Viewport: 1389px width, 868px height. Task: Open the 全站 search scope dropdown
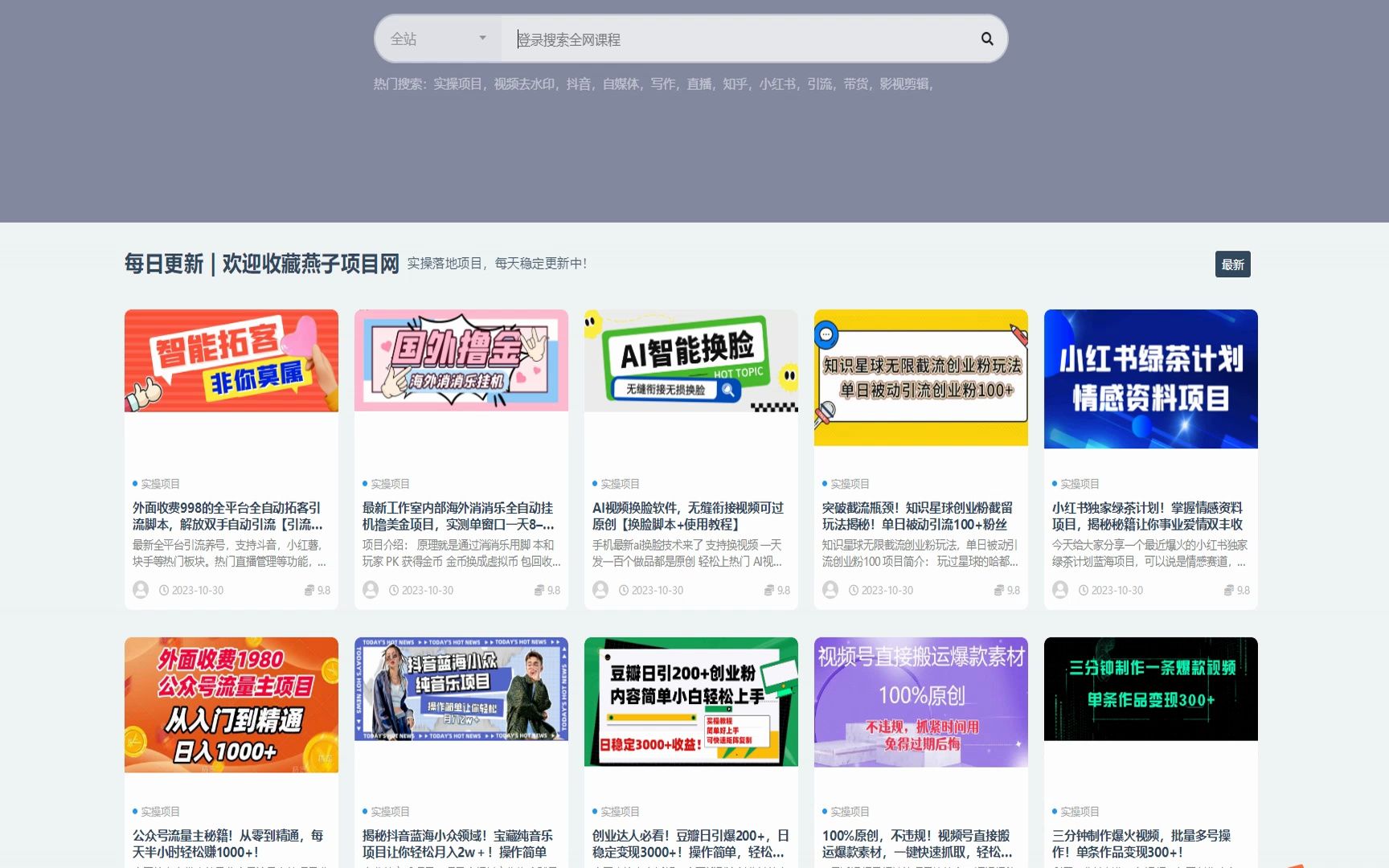click(x=438, y=39)
